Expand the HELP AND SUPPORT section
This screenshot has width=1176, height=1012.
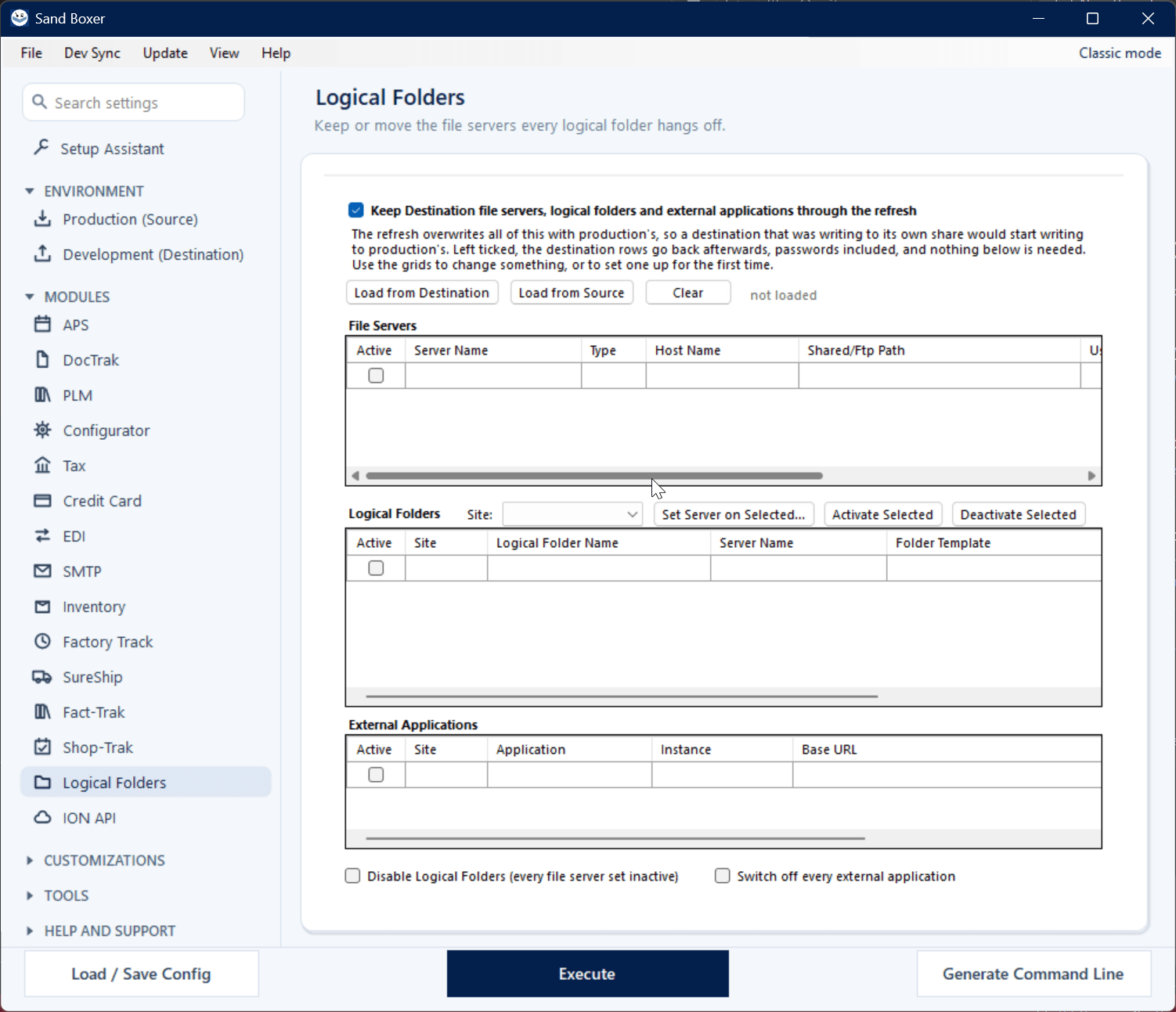tap(30, 931)
